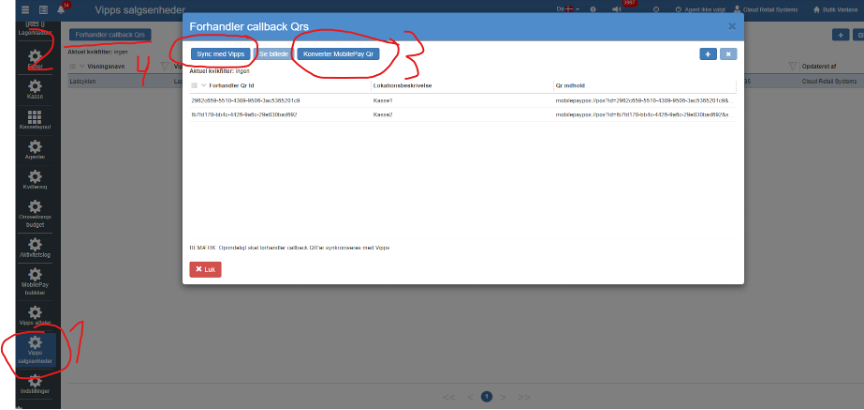Screen dimensions: 864x410
Task: Open the Kvittering sidebar item
Action: click(35, 180)
